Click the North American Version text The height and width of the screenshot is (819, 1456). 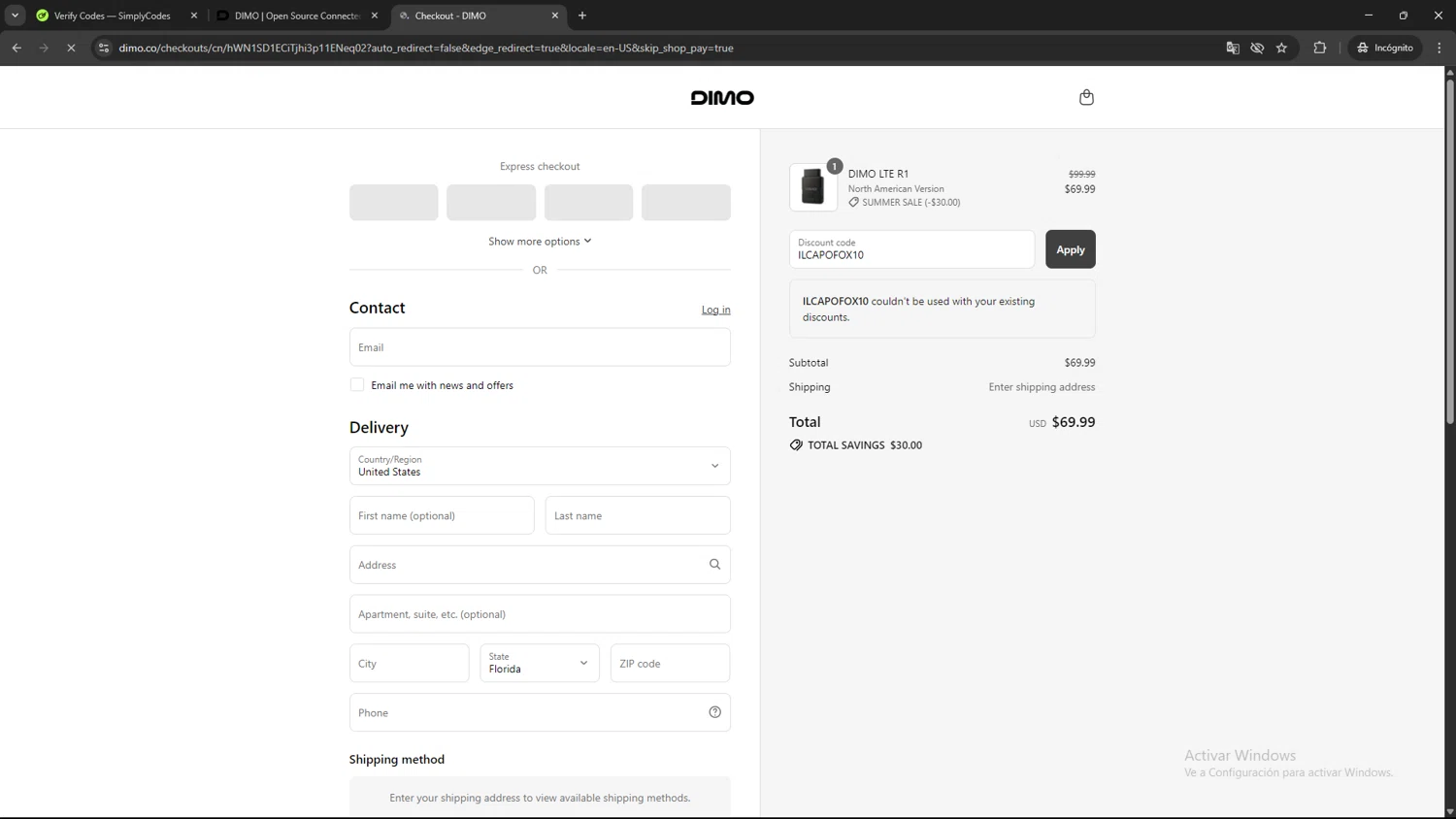point(896,189)
